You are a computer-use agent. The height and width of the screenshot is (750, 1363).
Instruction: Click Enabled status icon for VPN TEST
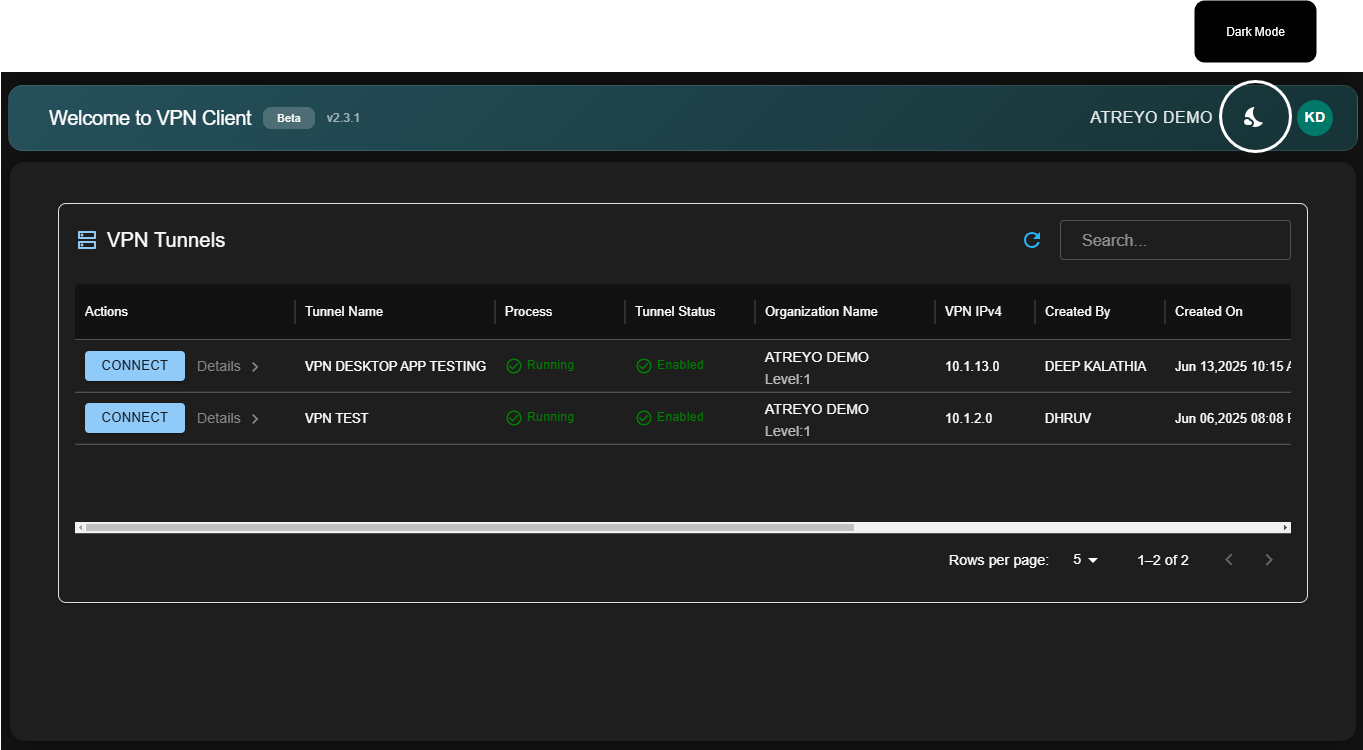[x=644, y=418]
